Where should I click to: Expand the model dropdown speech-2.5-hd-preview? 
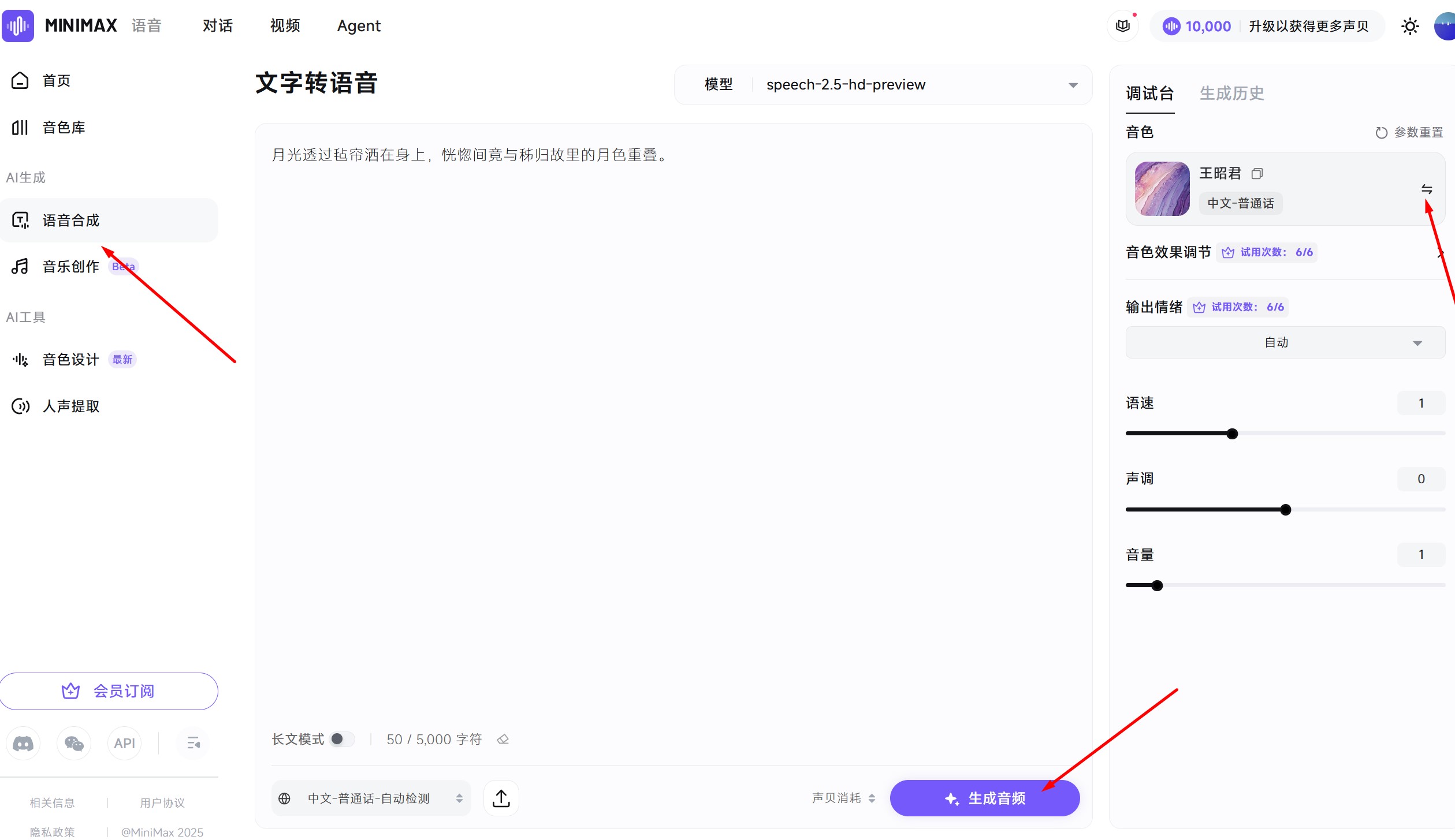pos(883,85)
